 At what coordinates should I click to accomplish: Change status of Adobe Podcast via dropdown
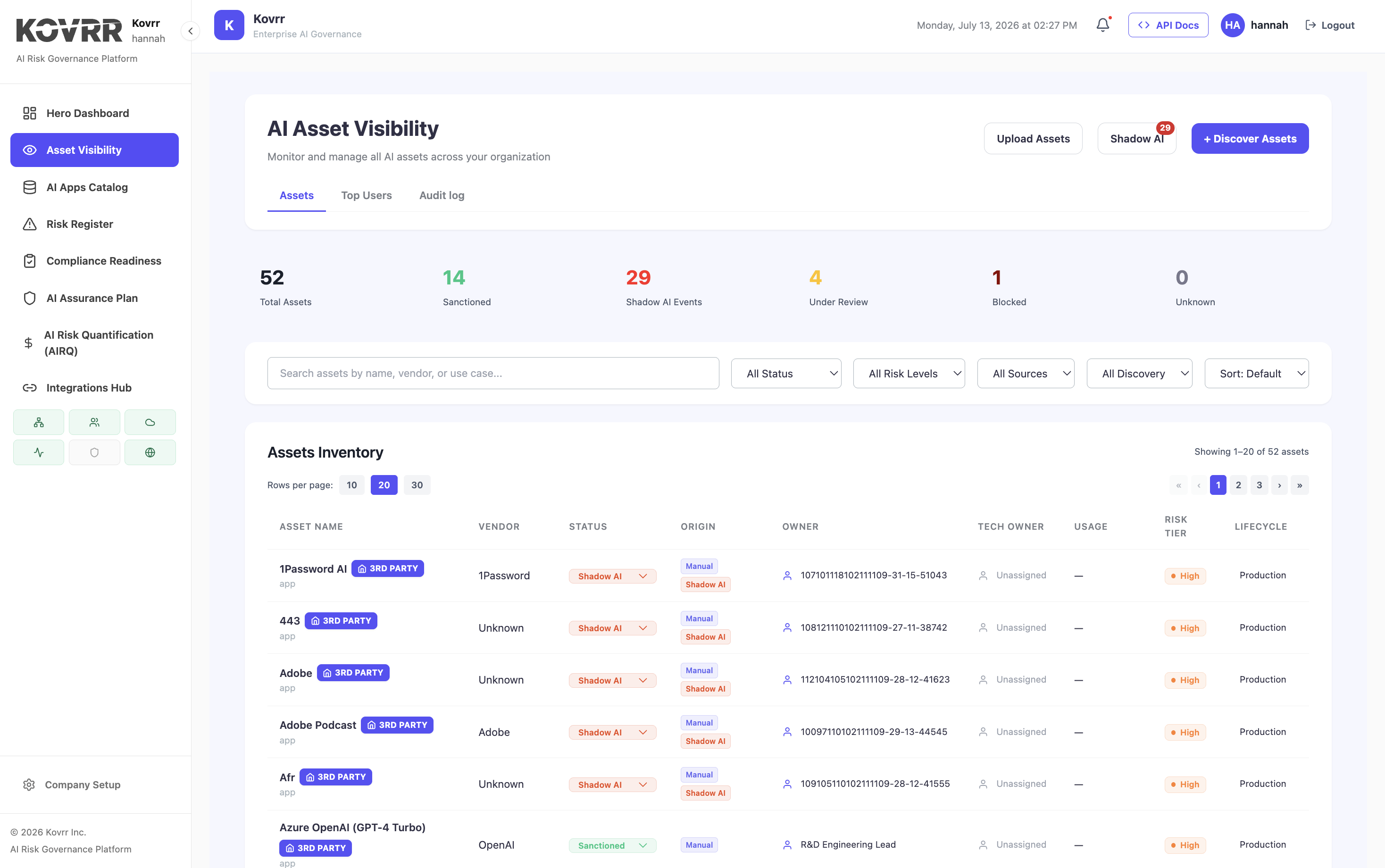click(x=612, y=733)
